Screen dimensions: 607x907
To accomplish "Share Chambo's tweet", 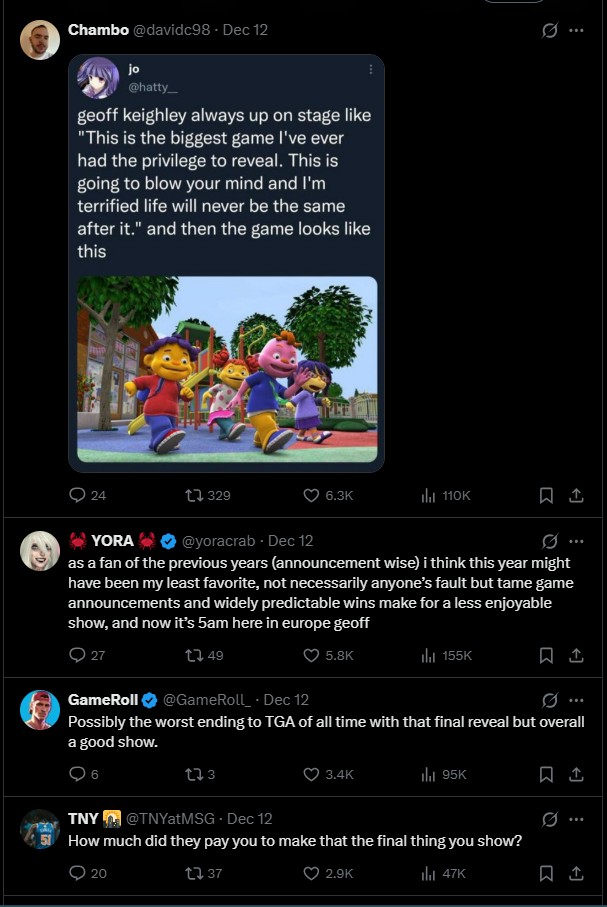I will pos(576,495).
